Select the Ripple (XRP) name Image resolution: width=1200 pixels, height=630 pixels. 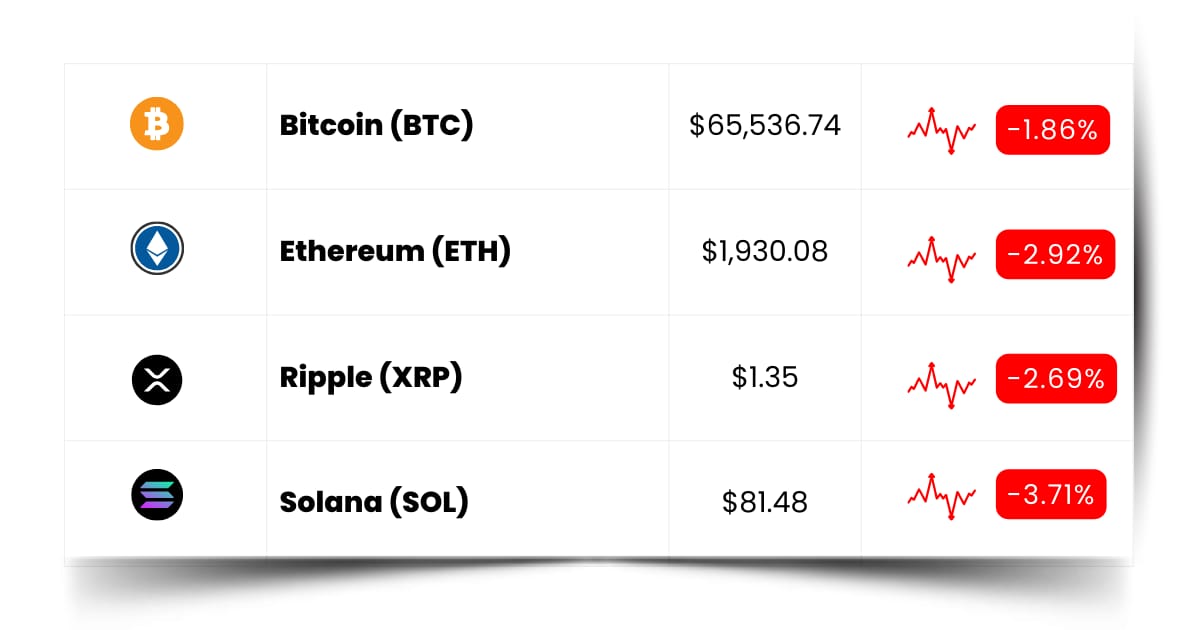(x=371, y=377)
